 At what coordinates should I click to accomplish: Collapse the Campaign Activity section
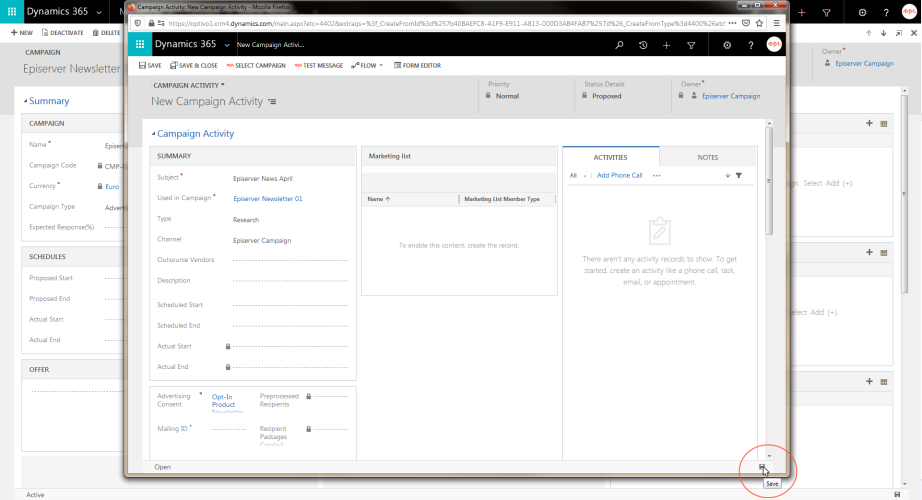point(153,134)
